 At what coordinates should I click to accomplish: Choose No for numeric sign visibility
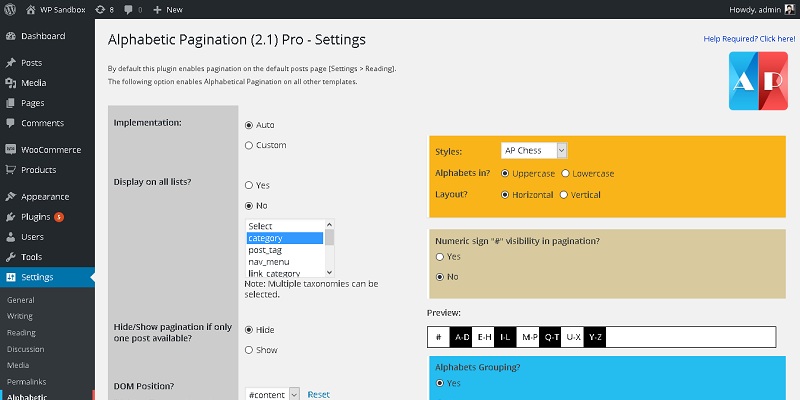point(440,277)
